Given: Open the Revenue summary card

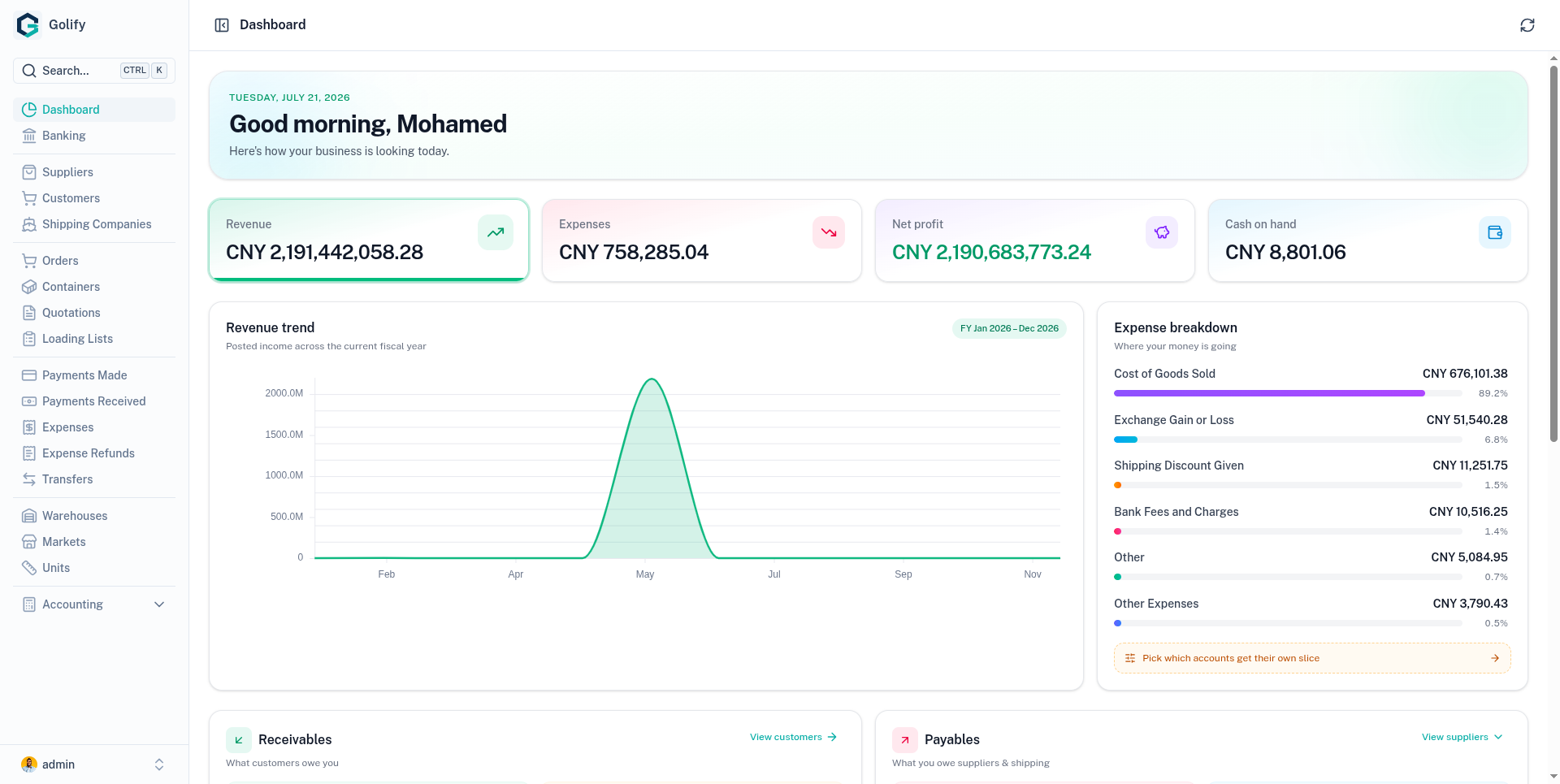Looking at the screenshot, I should point(369,240).
